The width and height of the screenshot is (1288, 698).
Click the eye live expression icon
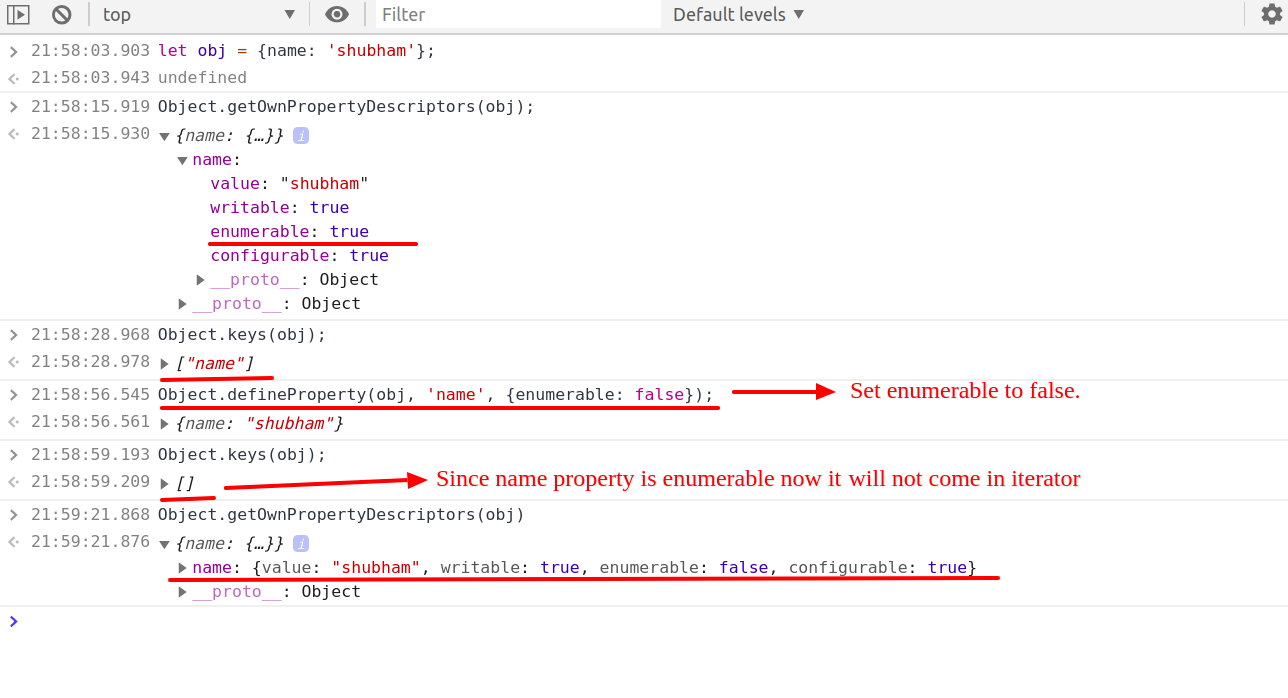tap(337, 14)
